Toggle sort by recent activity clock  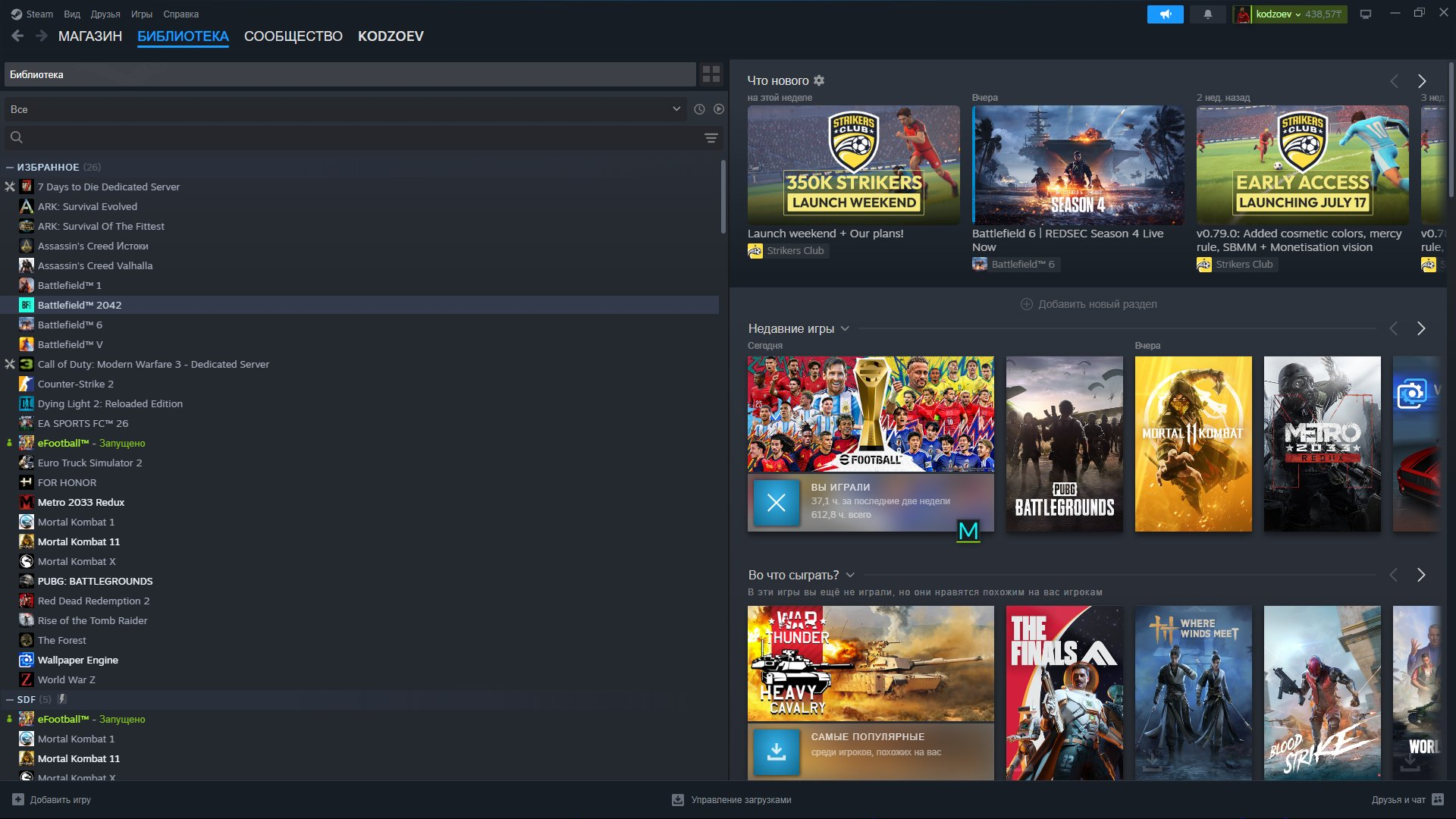[x=699, y=109]
